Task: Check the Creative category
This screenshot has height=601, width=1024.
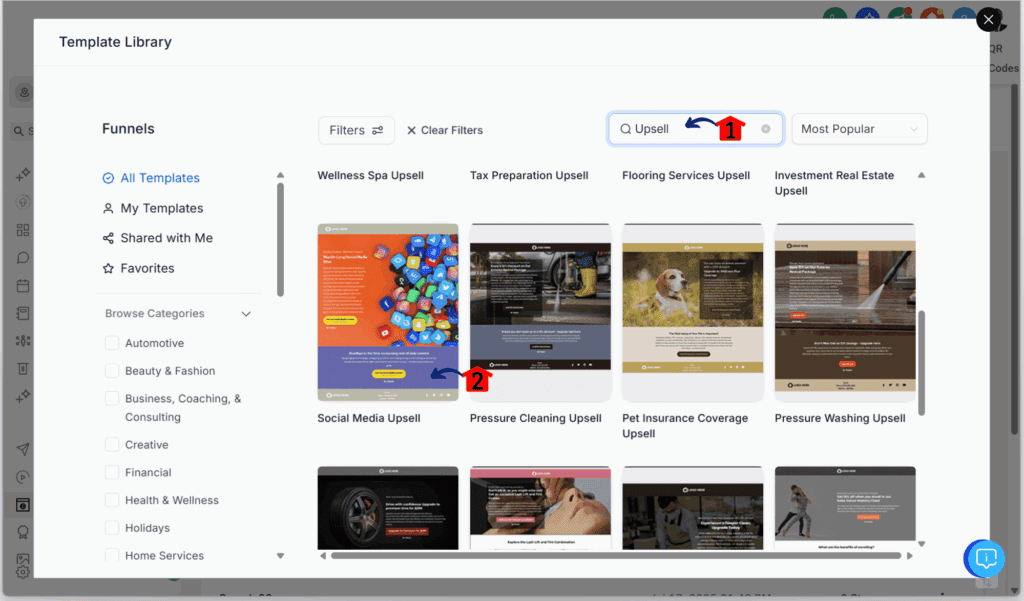Action: pyautogui.click(x=112, y=445)
